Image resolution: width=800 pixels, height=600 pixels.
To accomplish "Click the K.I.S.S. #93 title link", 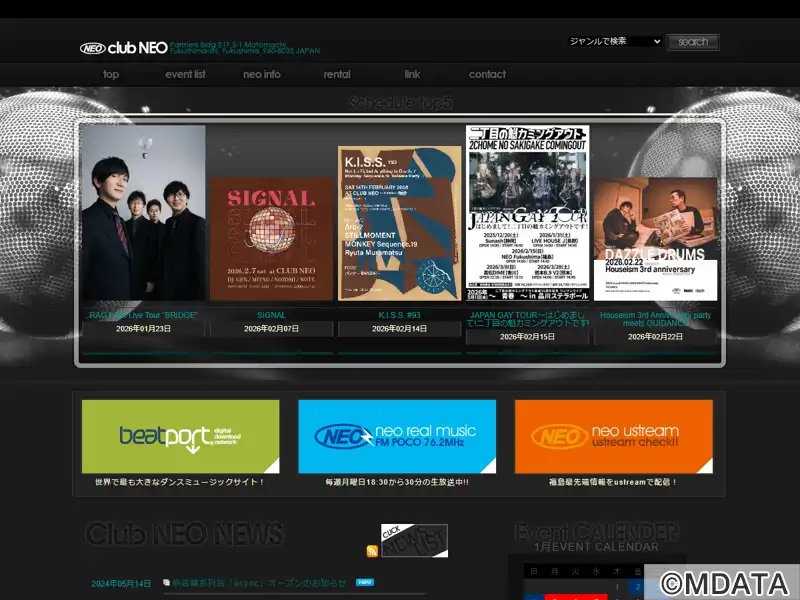I will [399, 315].
